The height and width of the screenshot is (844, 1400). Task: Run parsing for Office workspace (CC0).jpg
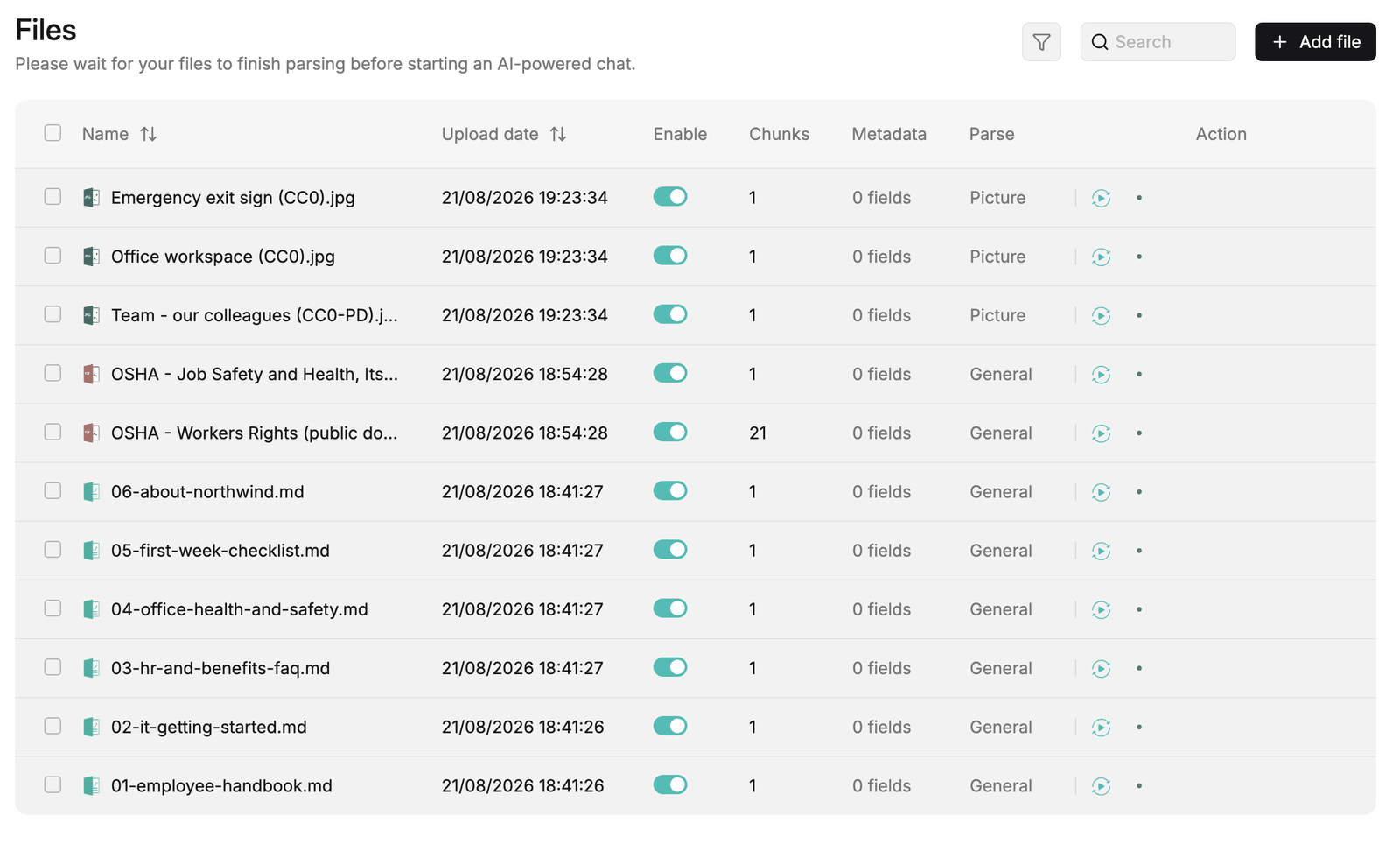click(x=1101, y=257)
